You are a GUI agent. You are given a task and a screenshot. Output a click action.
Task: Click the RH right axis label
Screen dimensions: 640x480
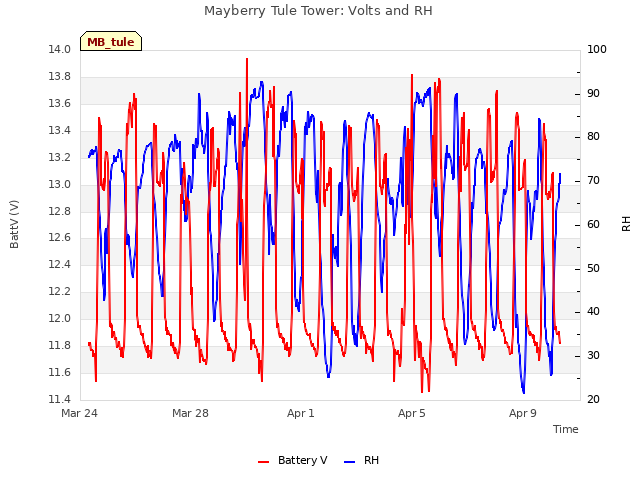[x=626, y=224]
